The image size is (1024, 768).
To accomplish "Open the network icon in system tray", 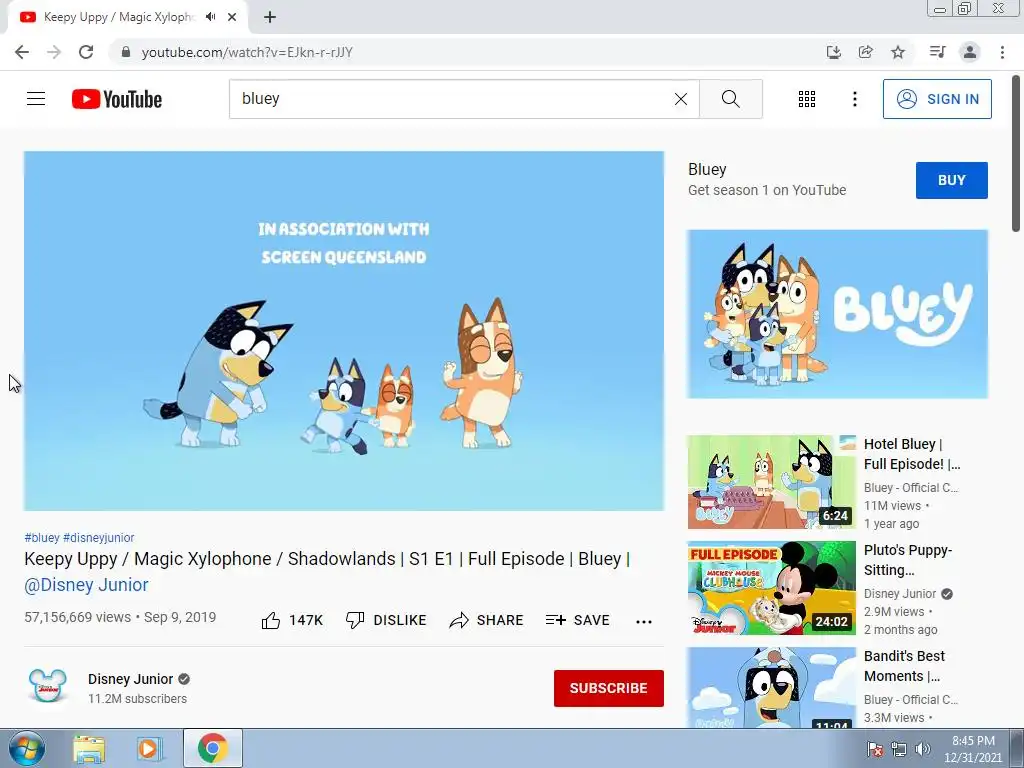I will [899, 749].
